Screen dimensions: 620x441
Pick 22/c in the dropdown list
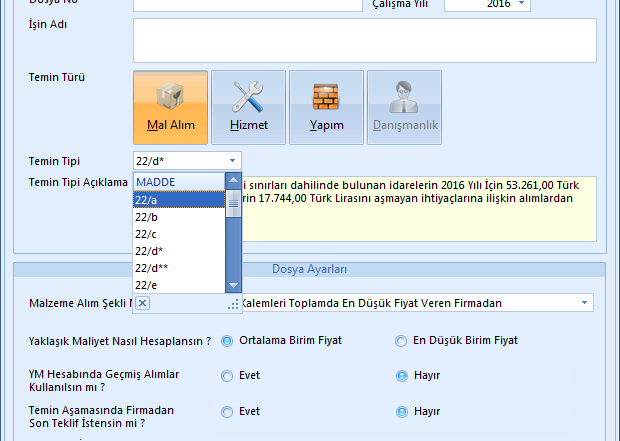point(178,234)
